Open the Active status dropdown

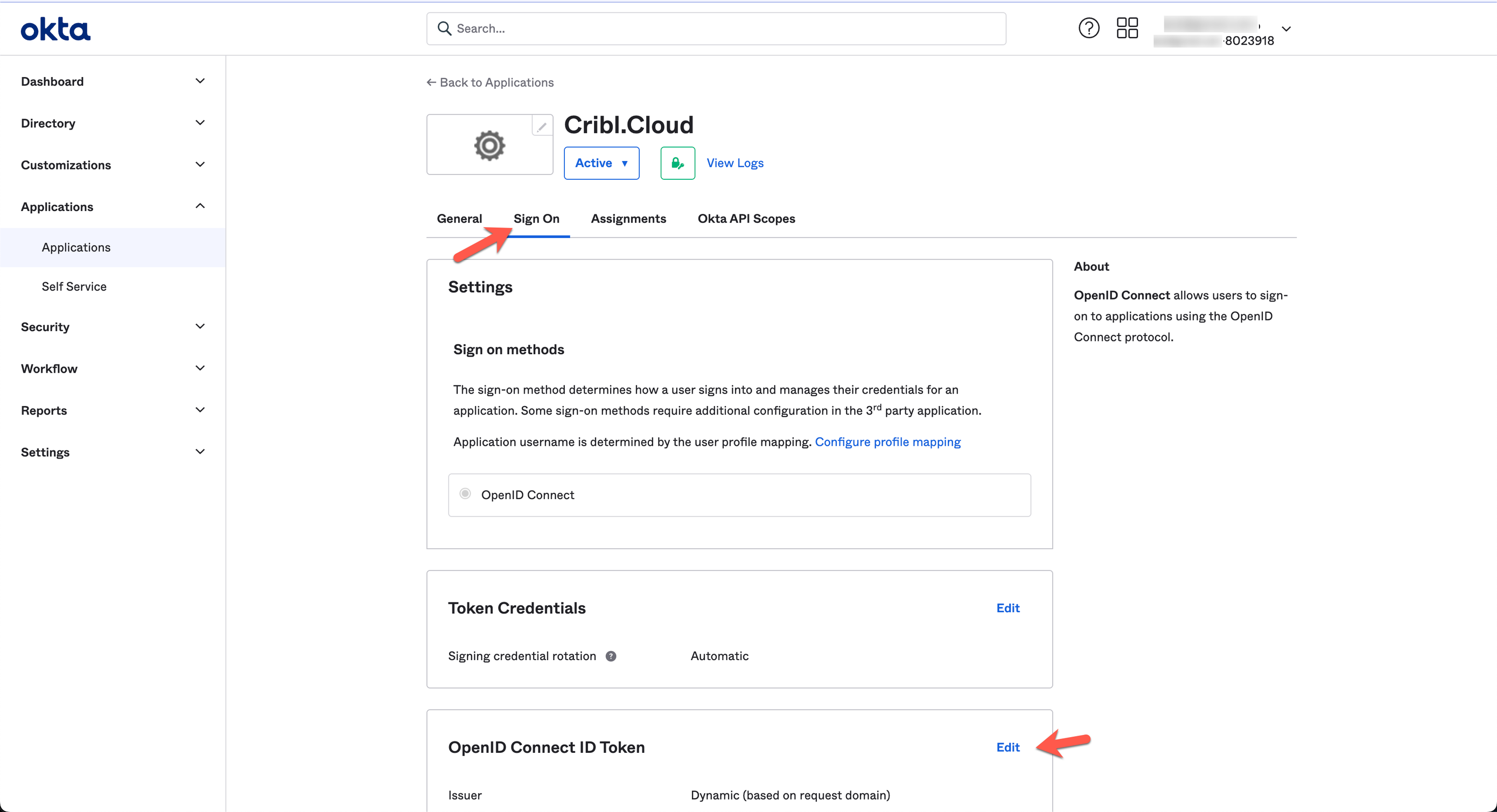(601, 163)
